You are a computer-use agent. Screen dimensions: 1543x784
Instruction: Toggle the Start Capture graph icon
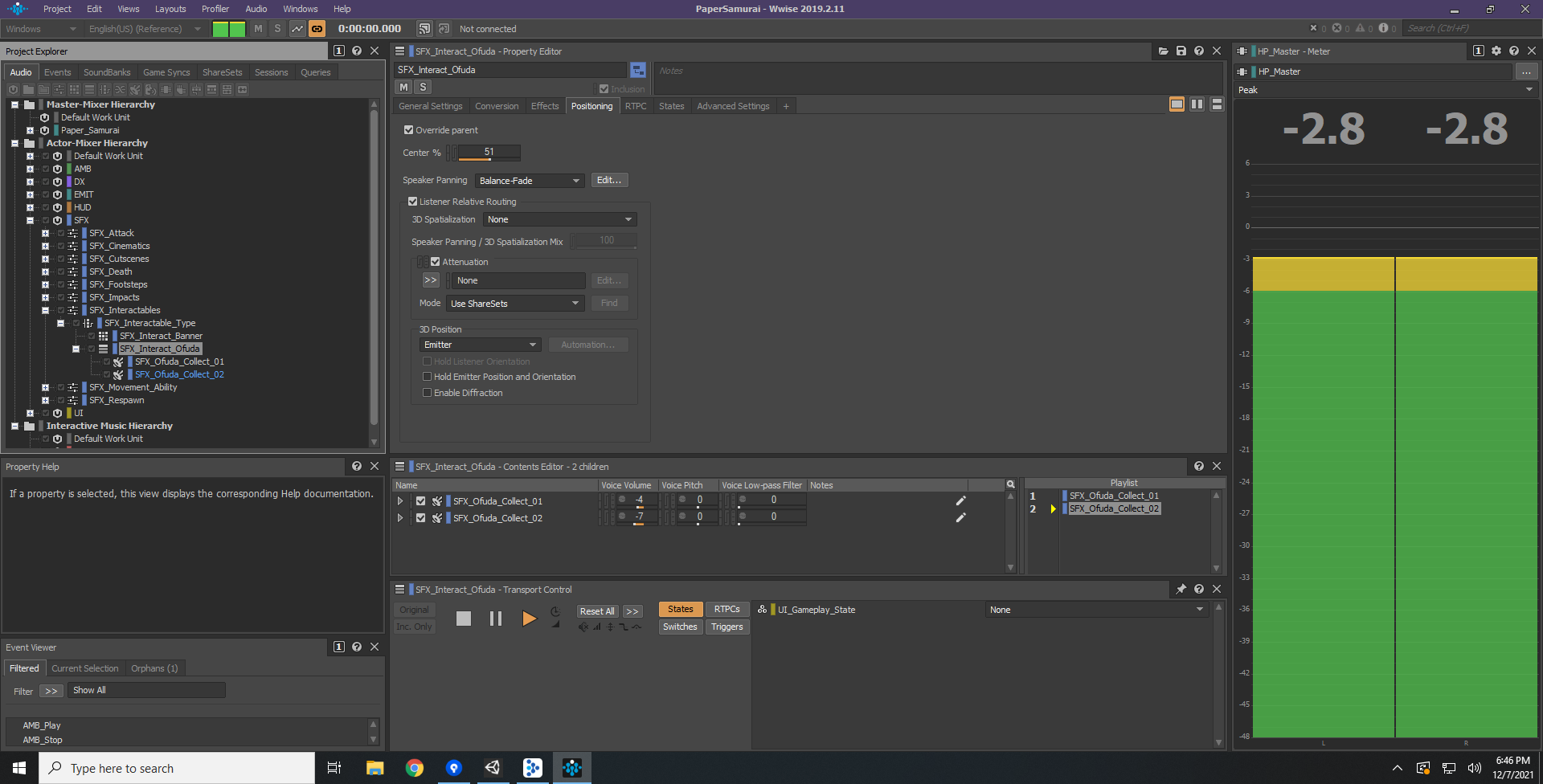(x=297, y=29)
